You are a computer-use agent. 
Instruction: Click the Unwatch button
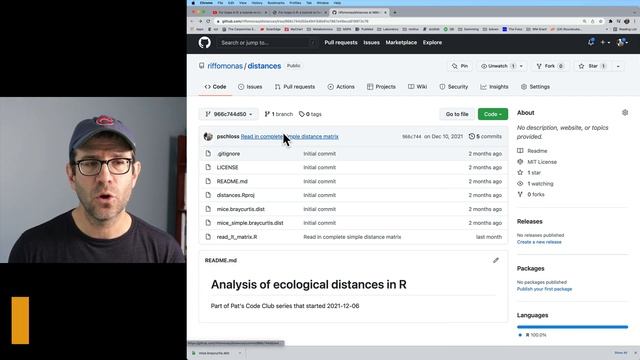coord(497,66)
